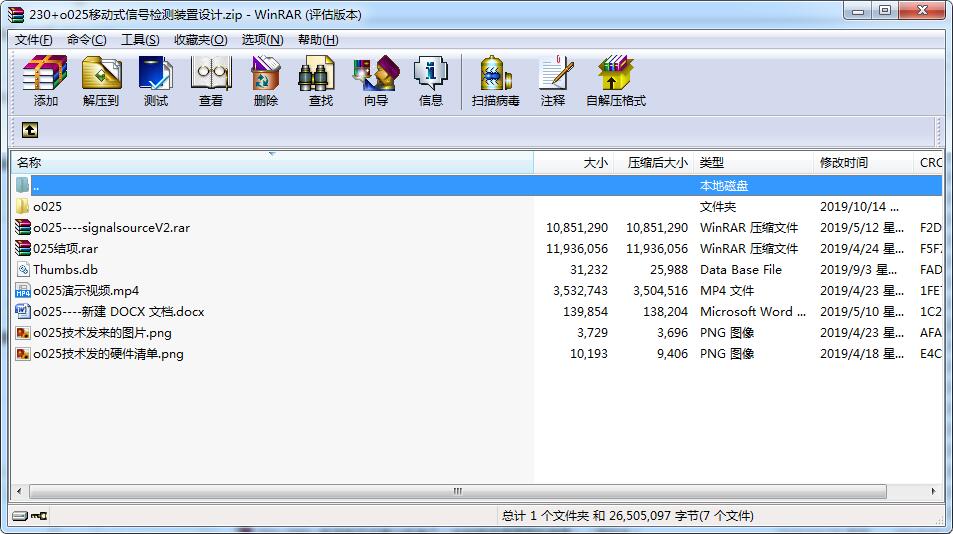Viewport: 953px width, 534px height.
Task: Select the o025 folder icon
Action: 22,207
